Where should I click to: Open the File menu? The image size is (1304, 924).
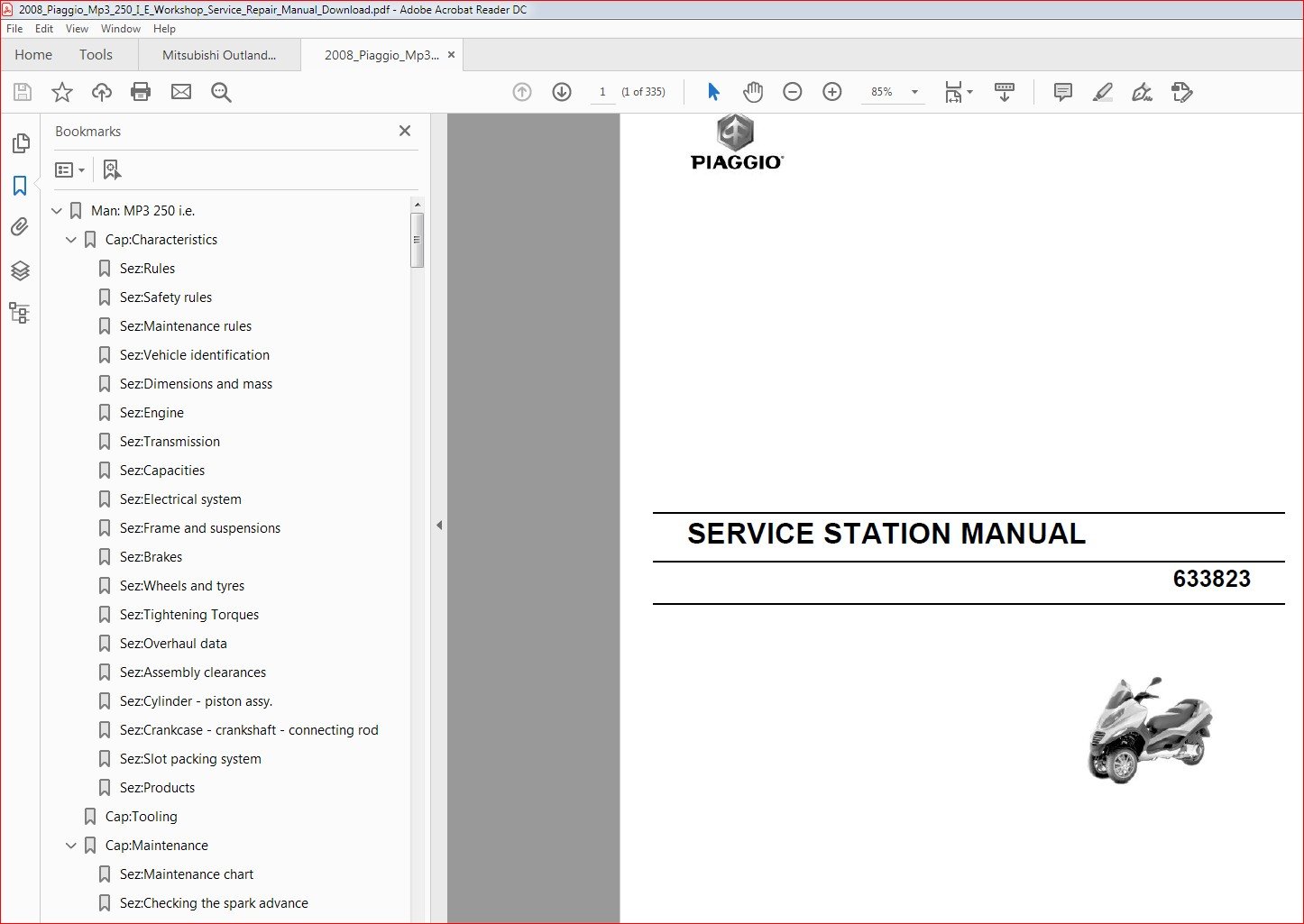pyautogui.click(x=14, y=29)
